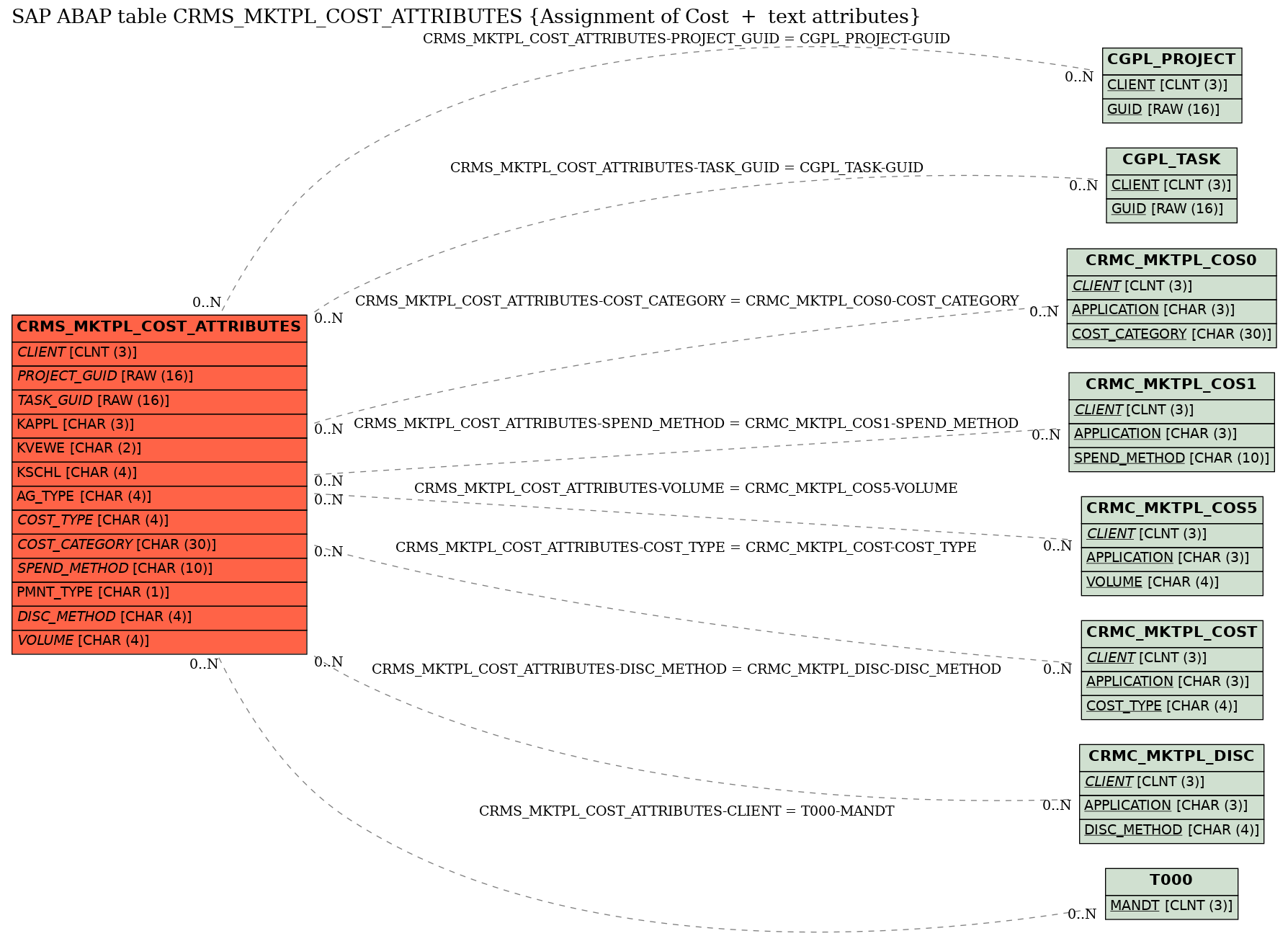Select COST_TYPE [CHAR (4)] in main table

tap(159, 522)
